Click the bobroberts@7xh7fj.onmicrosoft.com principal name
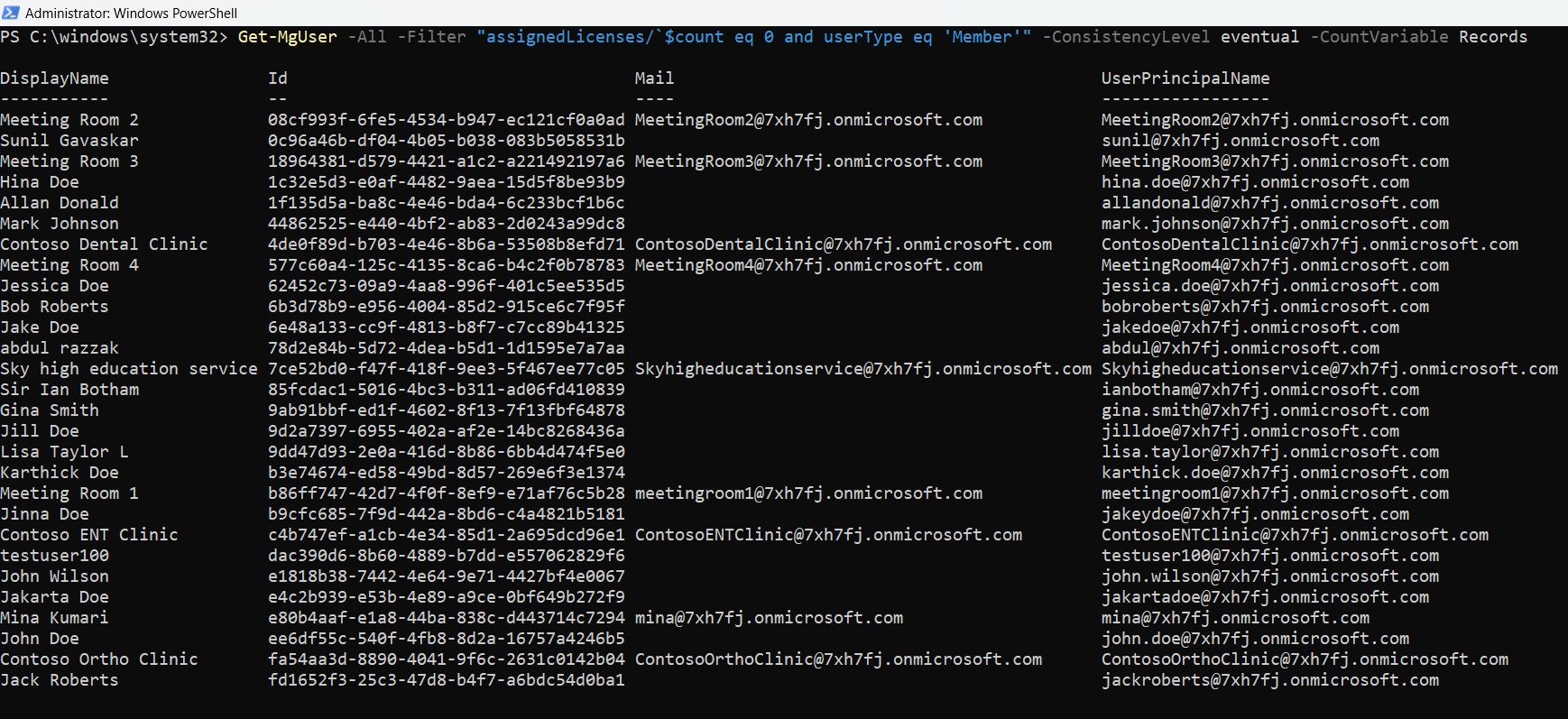 pos(1265,307)
